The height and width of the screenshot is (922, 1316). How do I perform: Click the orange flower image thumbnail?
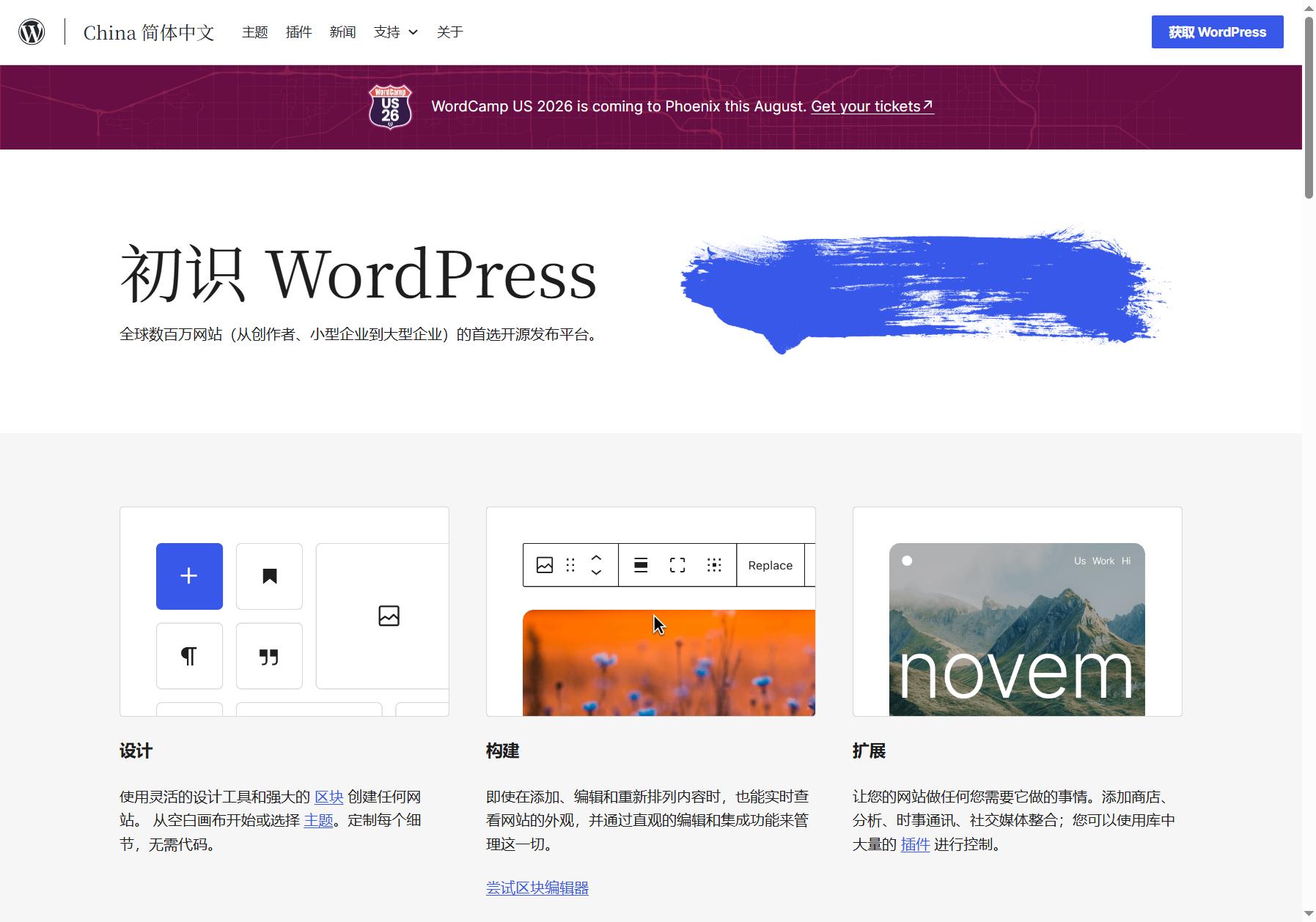(669, 663)
